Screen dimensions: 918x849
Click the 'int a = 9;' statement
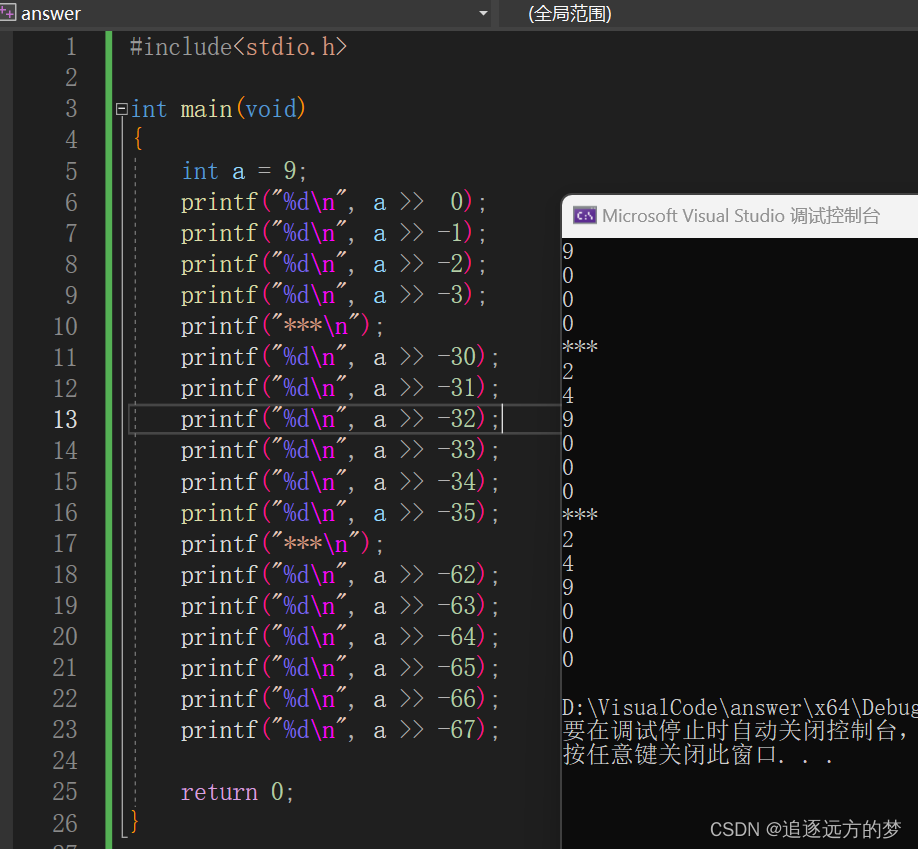244,171
